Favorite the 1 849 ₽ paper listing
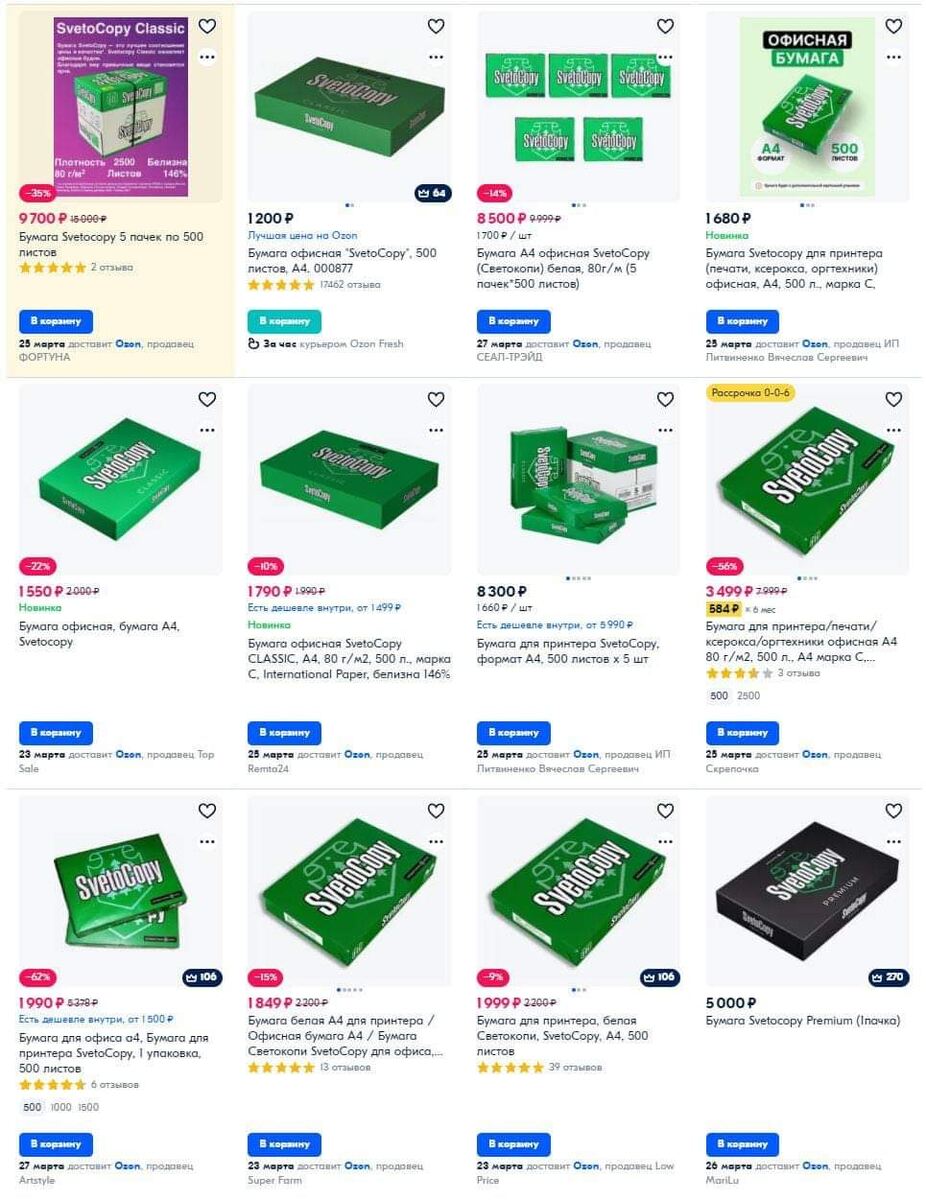926x1200 pixels. [436, 810]
